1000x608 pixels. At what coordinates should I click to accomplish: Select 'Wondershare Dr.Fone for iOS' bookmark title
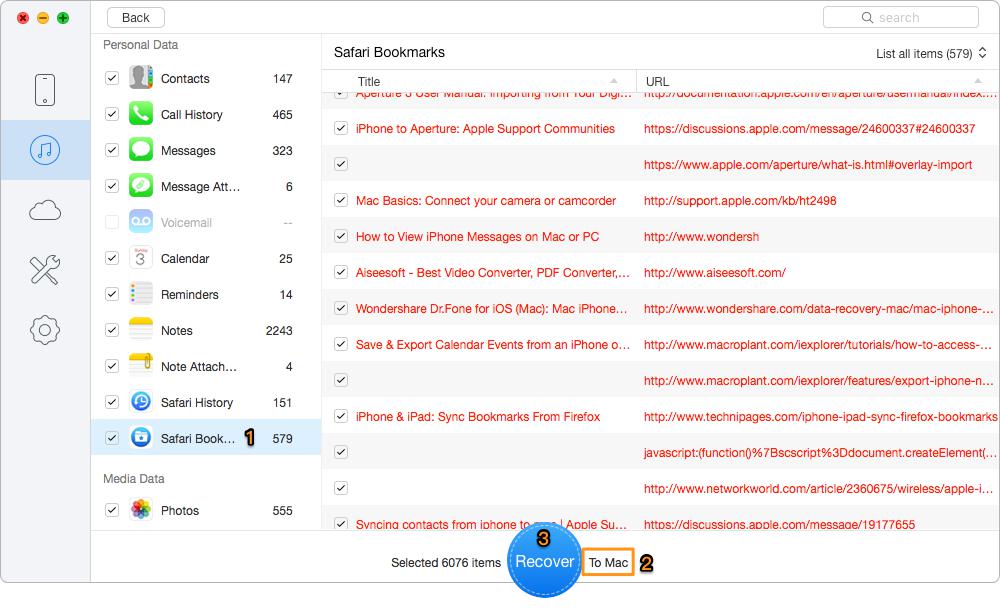pyautogui.click(x=491, y=309)
